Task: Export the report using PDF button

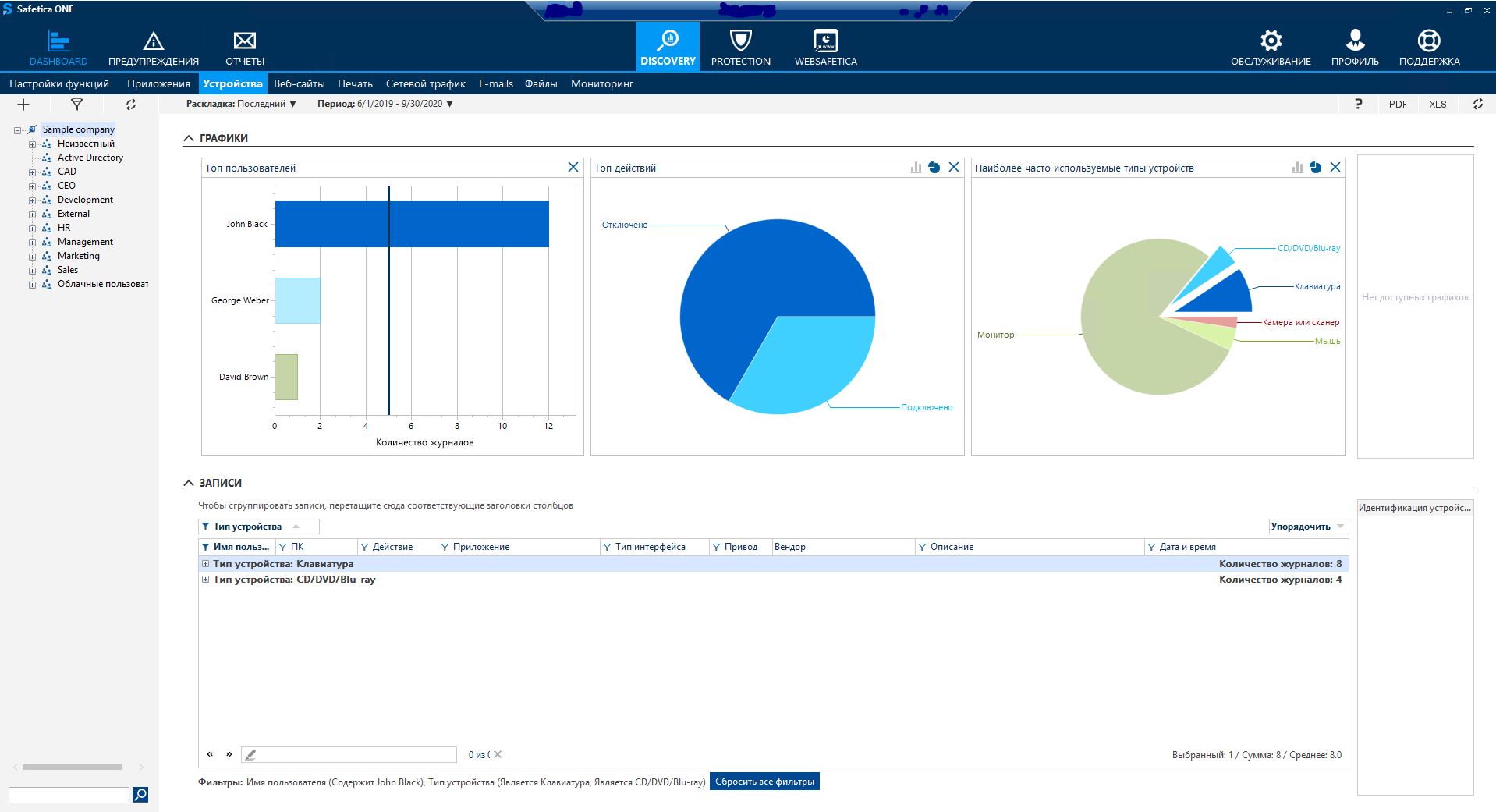Action: (x=1398, y=105)
